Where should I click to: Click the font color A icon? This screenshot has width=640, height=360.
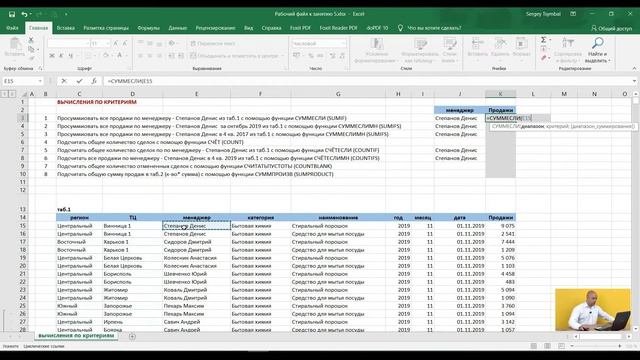[x=120, y=56]
